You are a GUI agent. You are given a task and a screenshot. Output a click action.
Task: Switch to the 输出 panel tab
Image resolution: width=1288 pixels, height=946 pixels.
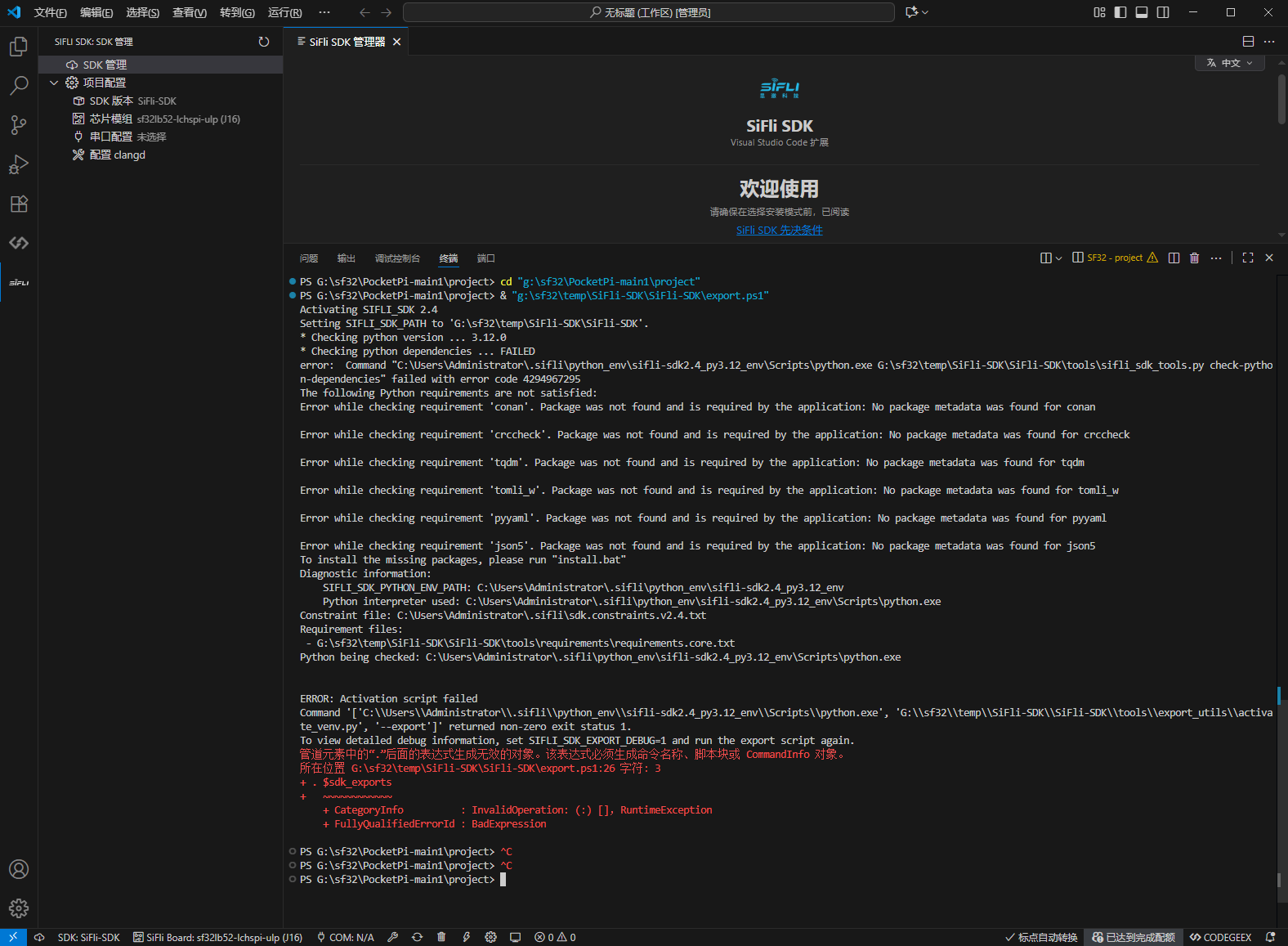click(x=346, y=258)
